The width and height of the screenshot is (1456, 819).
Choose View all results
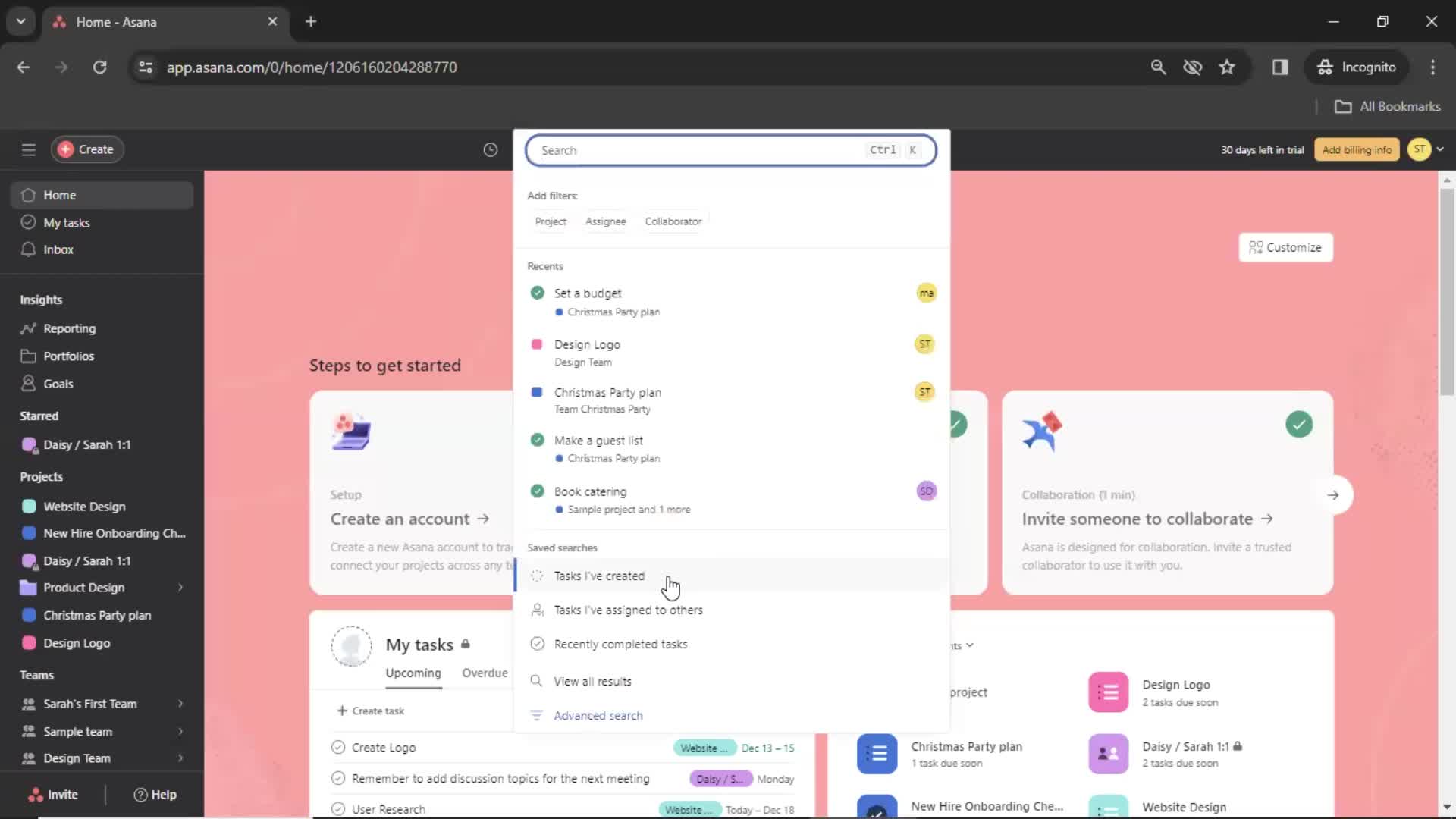pos(731,681)
